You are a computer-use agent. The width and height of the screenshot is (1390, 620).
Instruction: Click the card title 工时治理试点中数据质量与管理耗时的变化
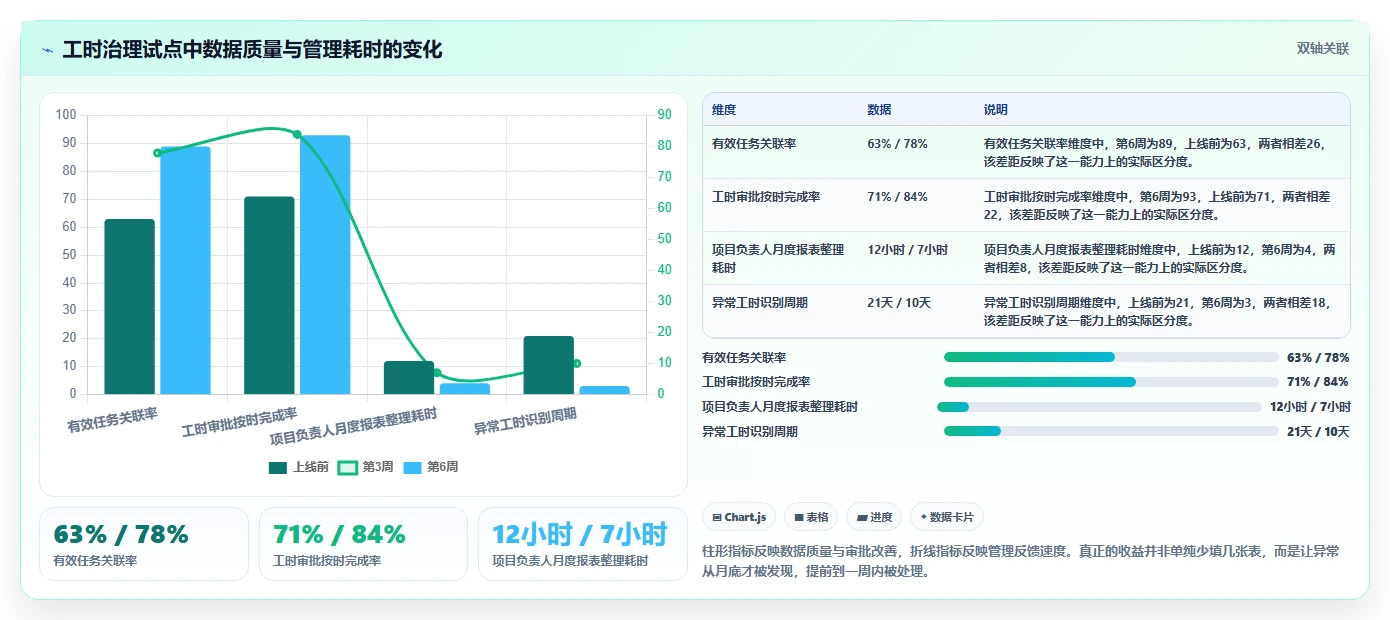252,50
